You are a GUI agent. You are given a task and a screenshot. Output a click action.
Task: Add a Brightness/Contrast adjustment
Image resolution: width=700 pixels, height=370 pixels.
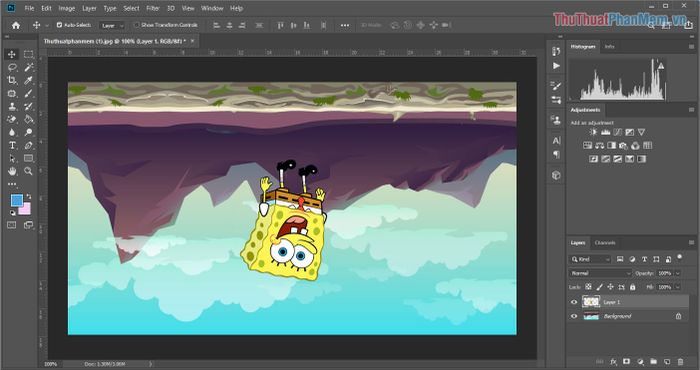[593, 132]
